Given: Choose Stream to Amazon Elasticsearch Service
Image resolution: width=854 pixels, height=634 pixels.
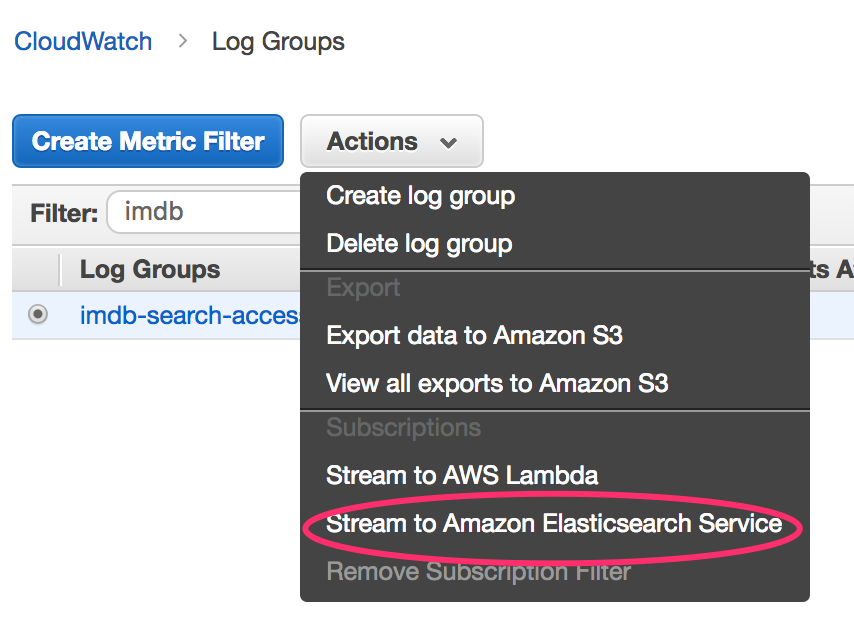Looking at the screenshot, I should (x=554, y=523).
